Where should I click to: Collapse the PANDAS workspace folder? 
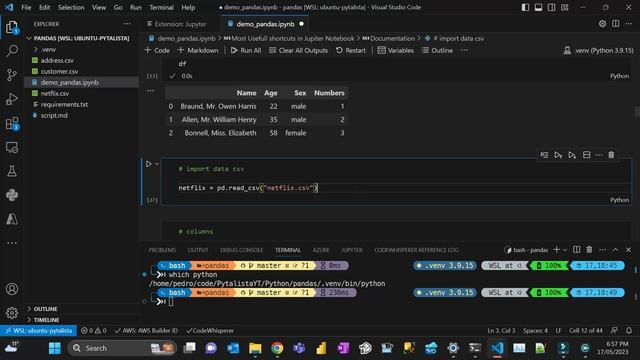82,38
